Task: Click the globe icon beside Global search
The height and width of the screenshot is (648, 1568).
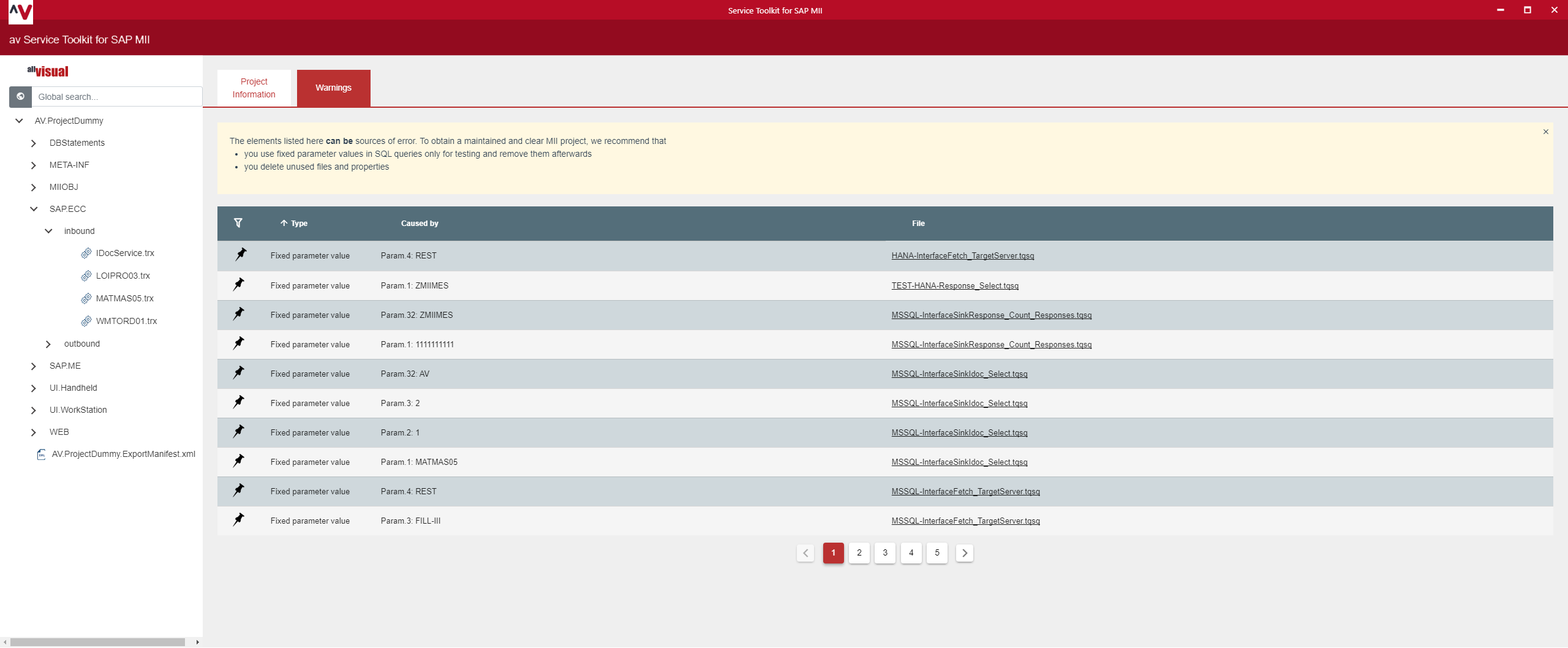Action: point(20,97)
